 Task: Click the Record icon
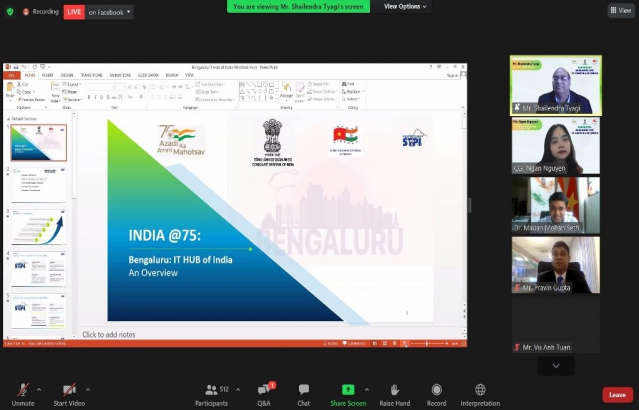pos(436,390)
